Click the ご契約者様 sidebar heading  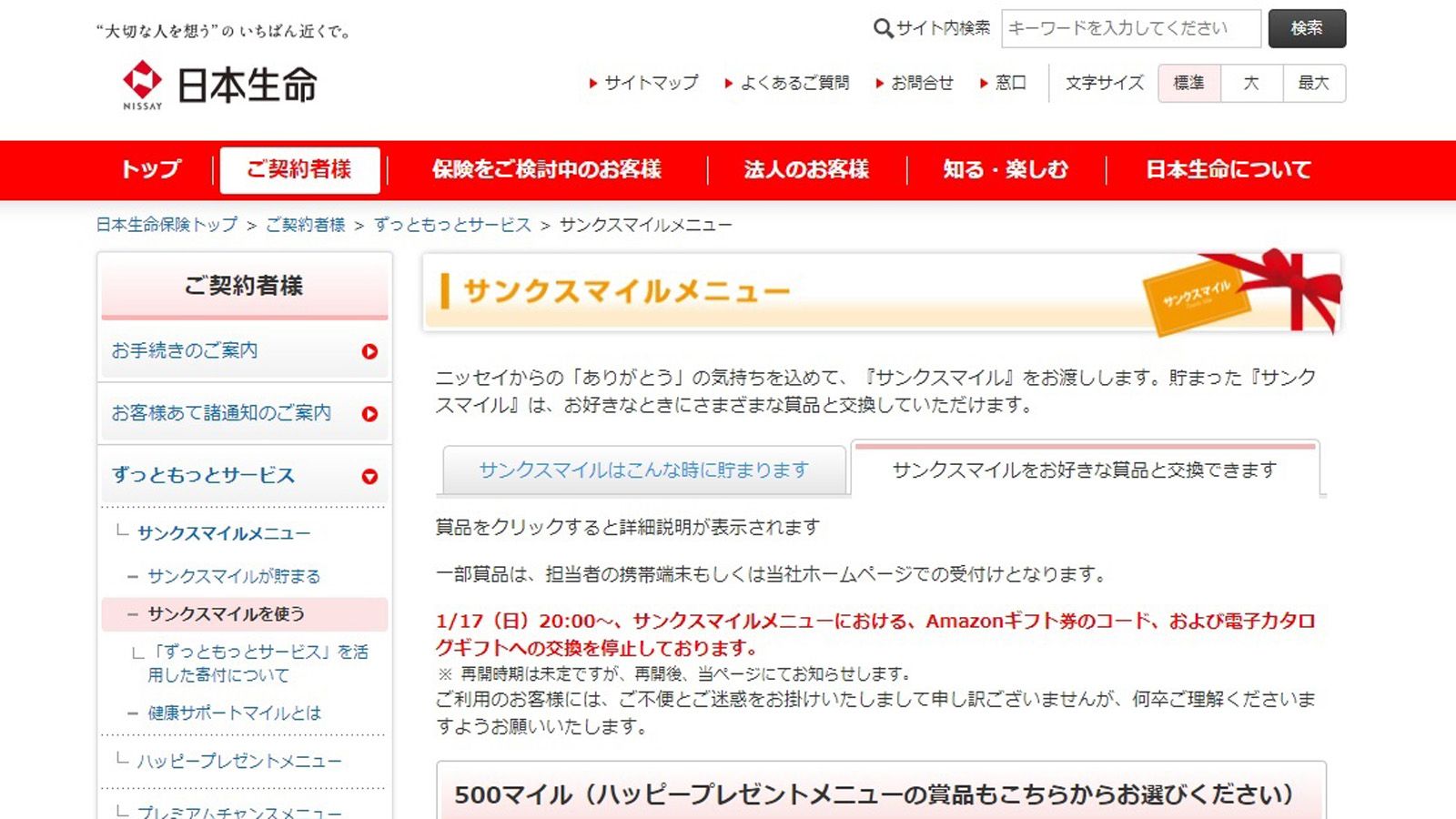pyautogui.click(x=244, y=286)
